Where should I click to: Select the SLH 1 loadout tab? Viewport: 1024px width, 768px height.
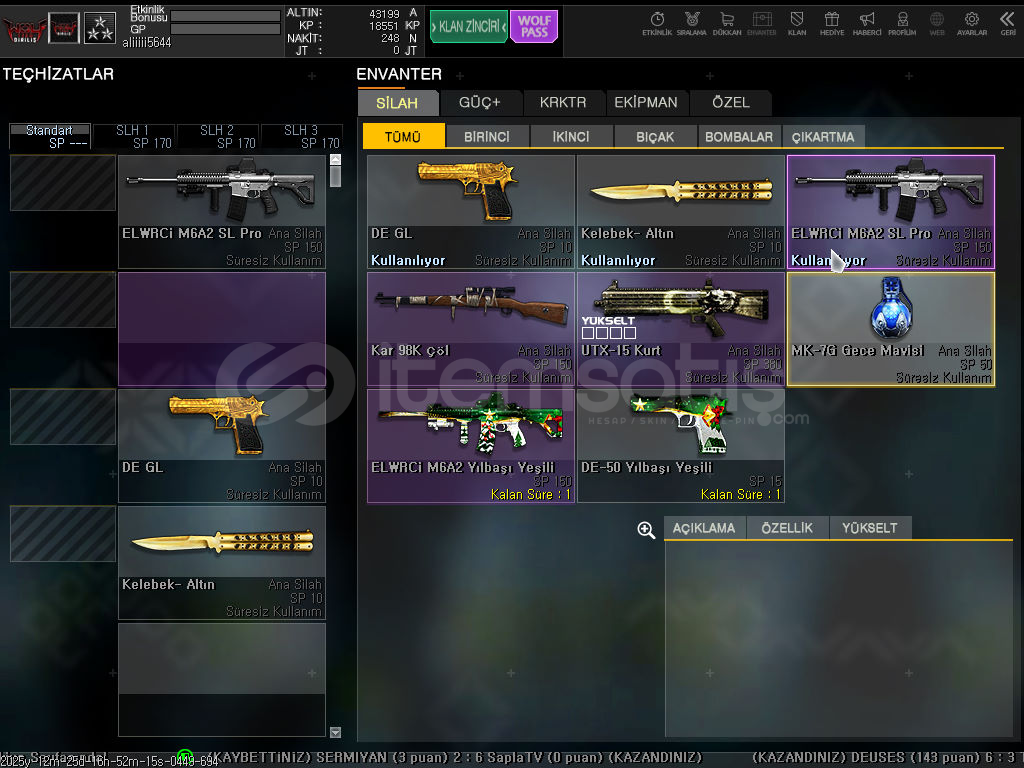click(134, 136)
